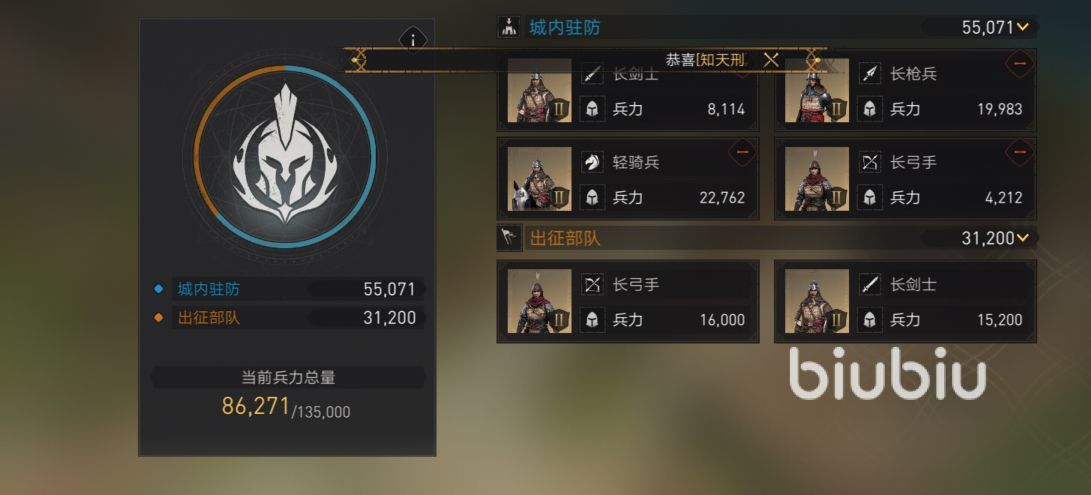The width and height of the screenshot is (1091, 495).
Task: Click the 当前兵力总量 label bar
Action: click(288, 377)
